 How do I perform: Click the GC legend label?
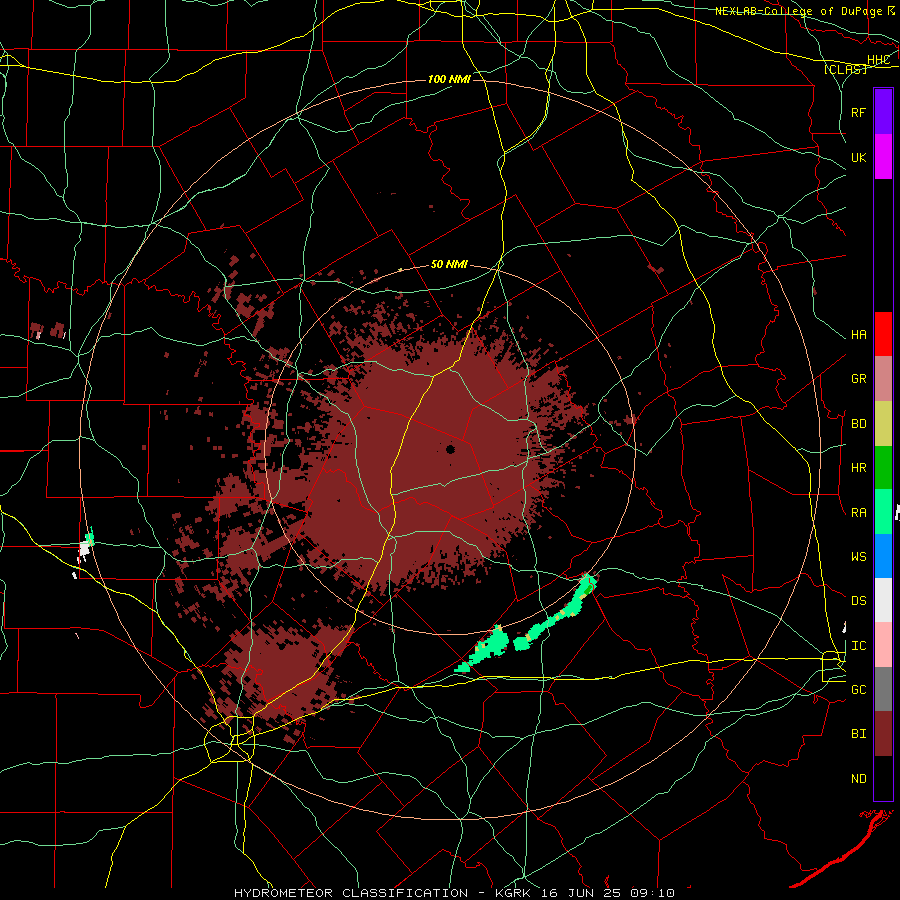pos(858,689)
